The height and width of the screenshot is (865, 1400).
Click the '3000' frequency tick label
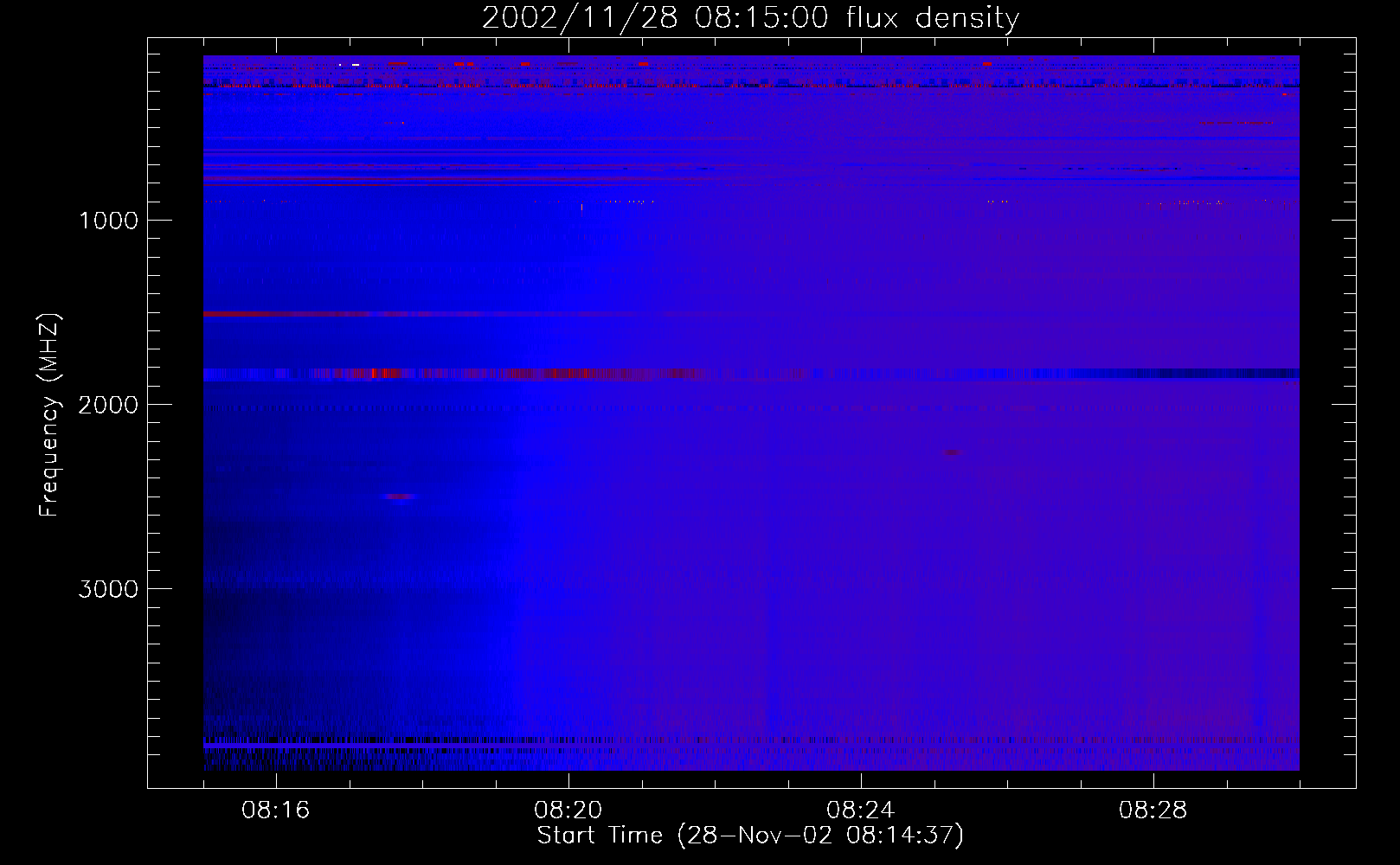coord(108,589)
